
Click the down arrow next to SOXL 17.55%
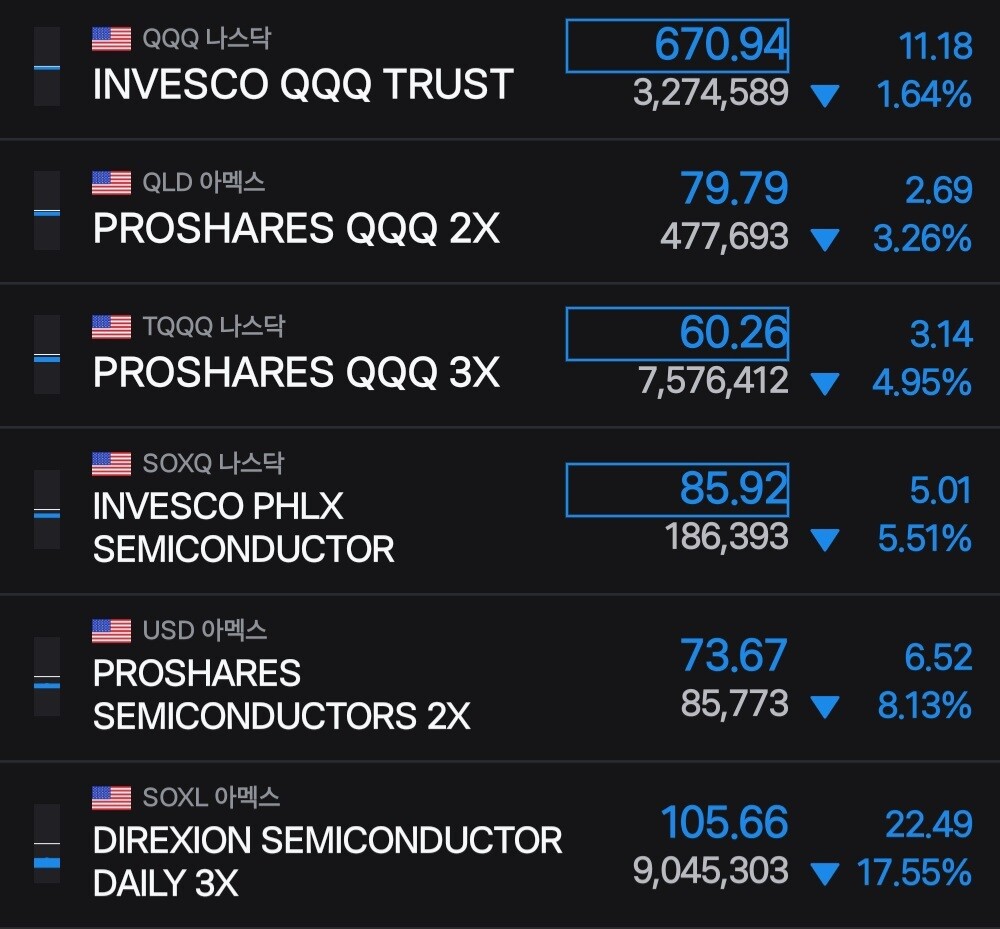pos(825,874)
